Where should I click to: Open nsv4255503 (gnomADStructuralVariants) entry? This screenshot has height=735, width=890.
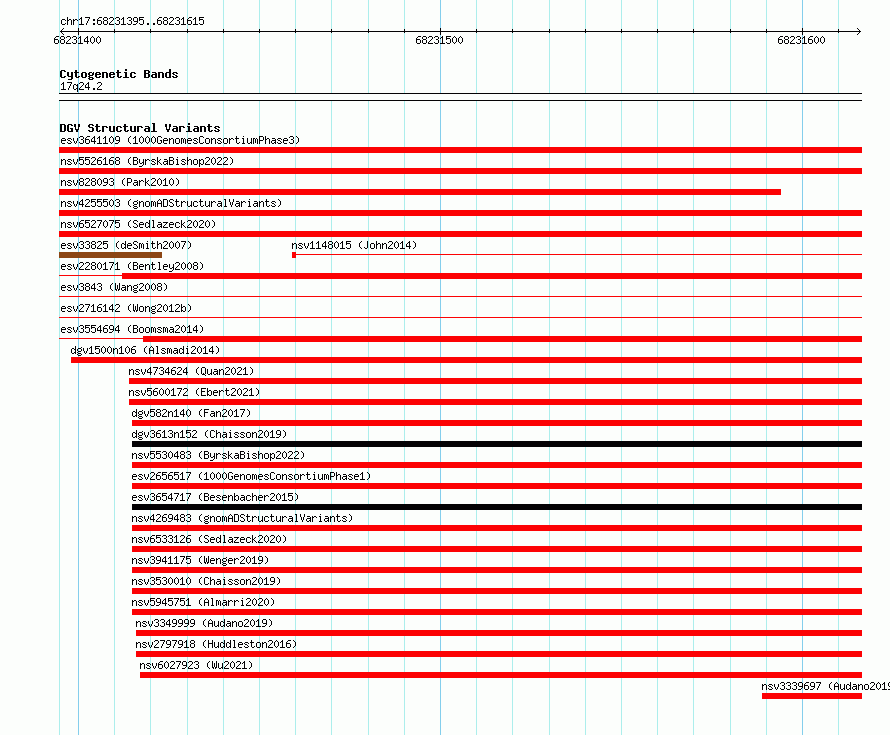pyautogui.click(x=171, y=203)
